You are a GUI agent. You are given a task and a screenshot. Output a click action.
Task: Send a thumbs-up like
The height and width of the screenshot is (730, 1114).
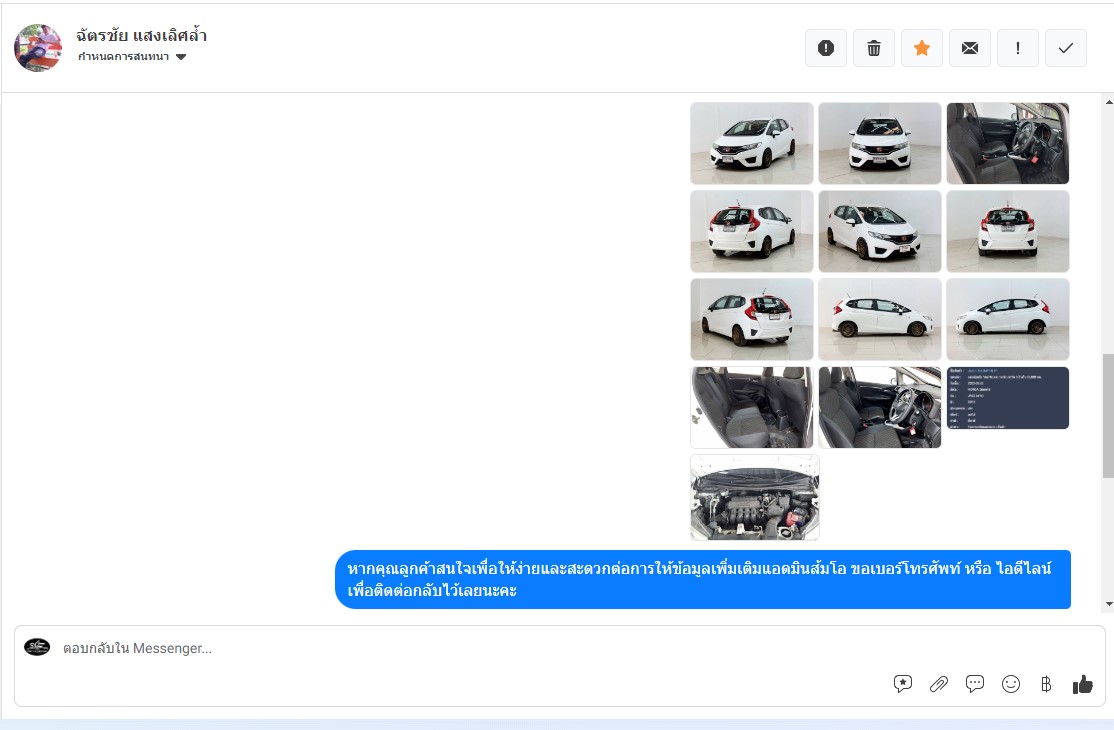pyautogui.click(x=1083, y=684)
